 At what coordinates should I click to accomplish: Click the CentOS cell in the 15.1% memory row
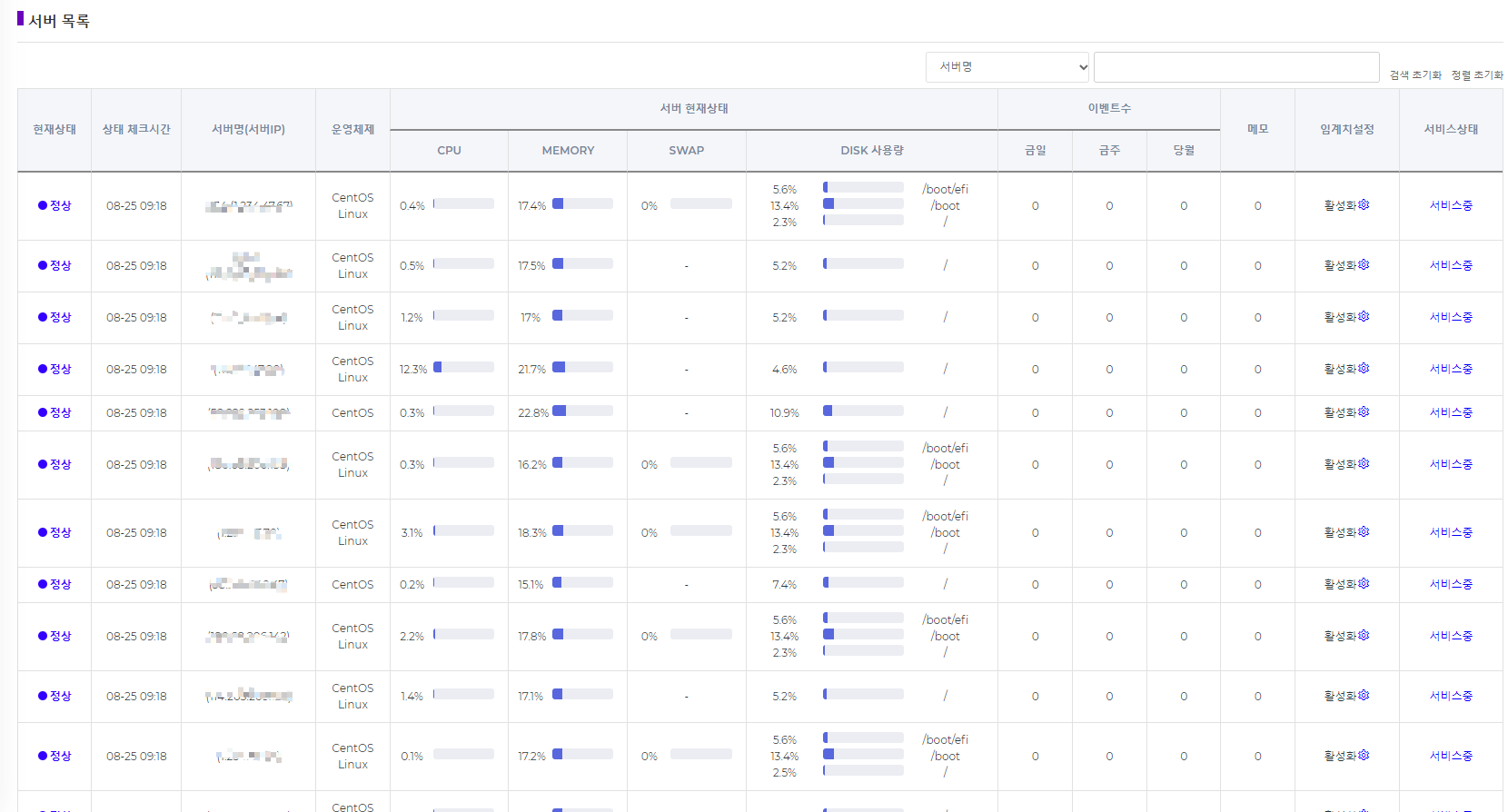[352, 585]
